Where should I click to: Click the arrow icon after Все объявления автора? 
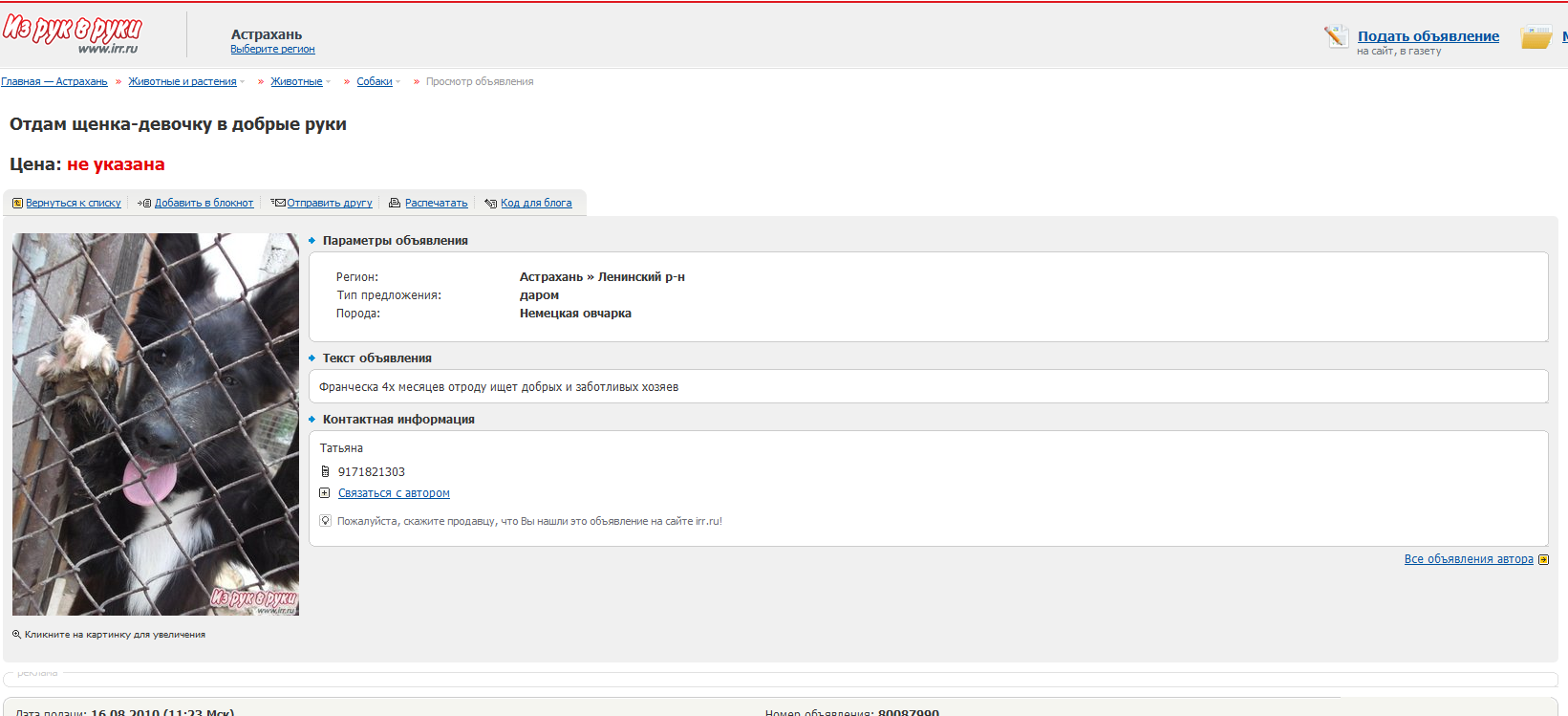coord(1543,560)
